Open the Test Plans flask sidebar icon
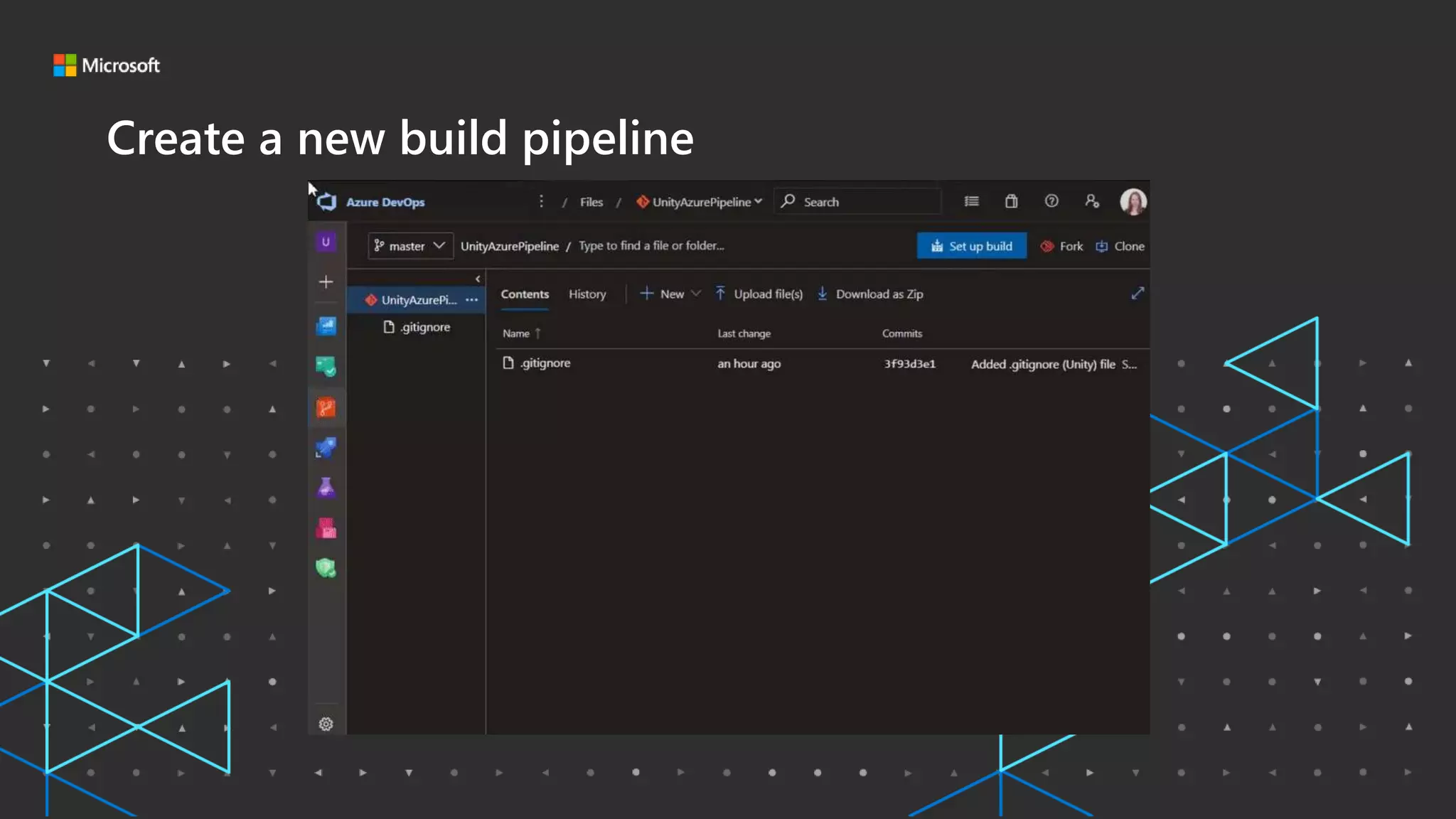 point(326,488)
